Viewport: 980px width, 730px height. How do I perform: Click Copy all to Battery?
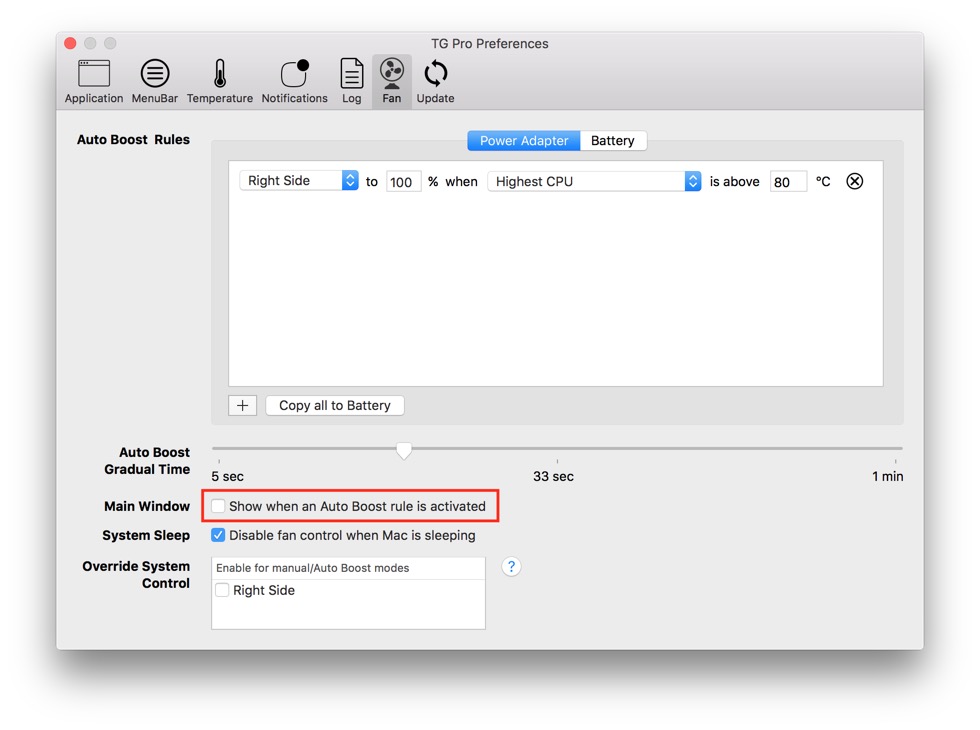point(335,406)
